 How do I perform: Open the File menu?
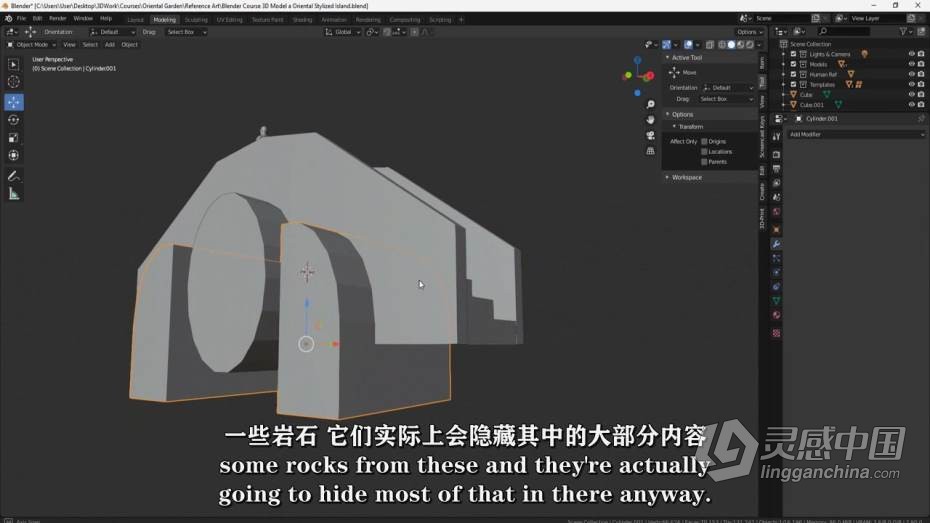(x=21, y=19)
